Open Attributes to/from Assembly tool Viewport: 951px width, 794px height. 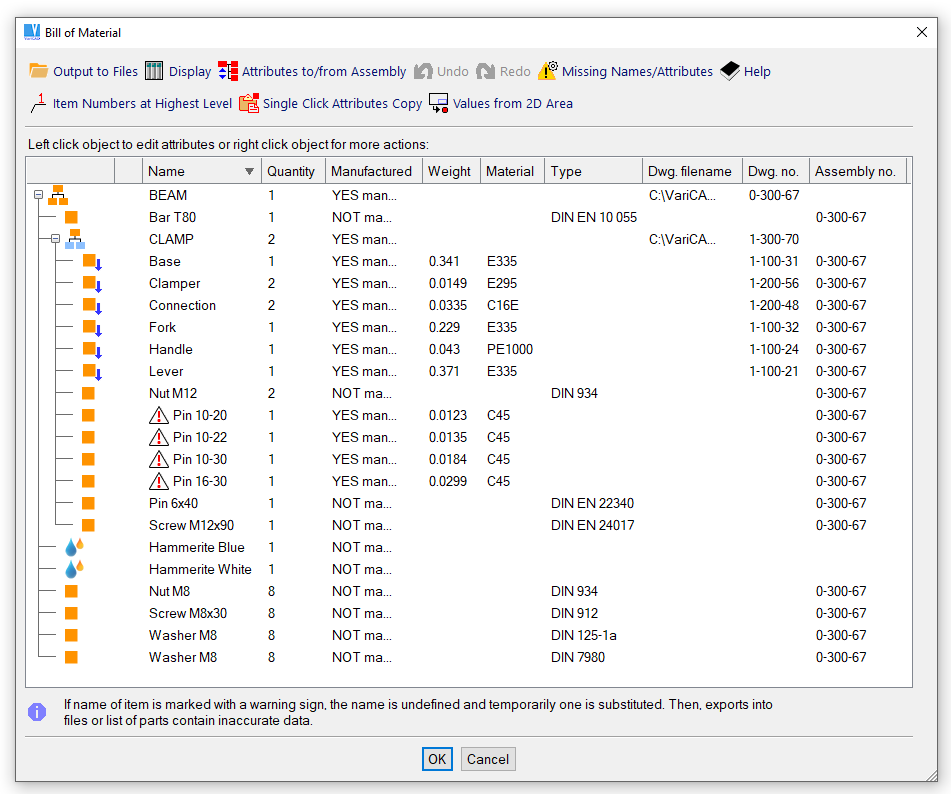pyautogui.click(x=228, y=71)
